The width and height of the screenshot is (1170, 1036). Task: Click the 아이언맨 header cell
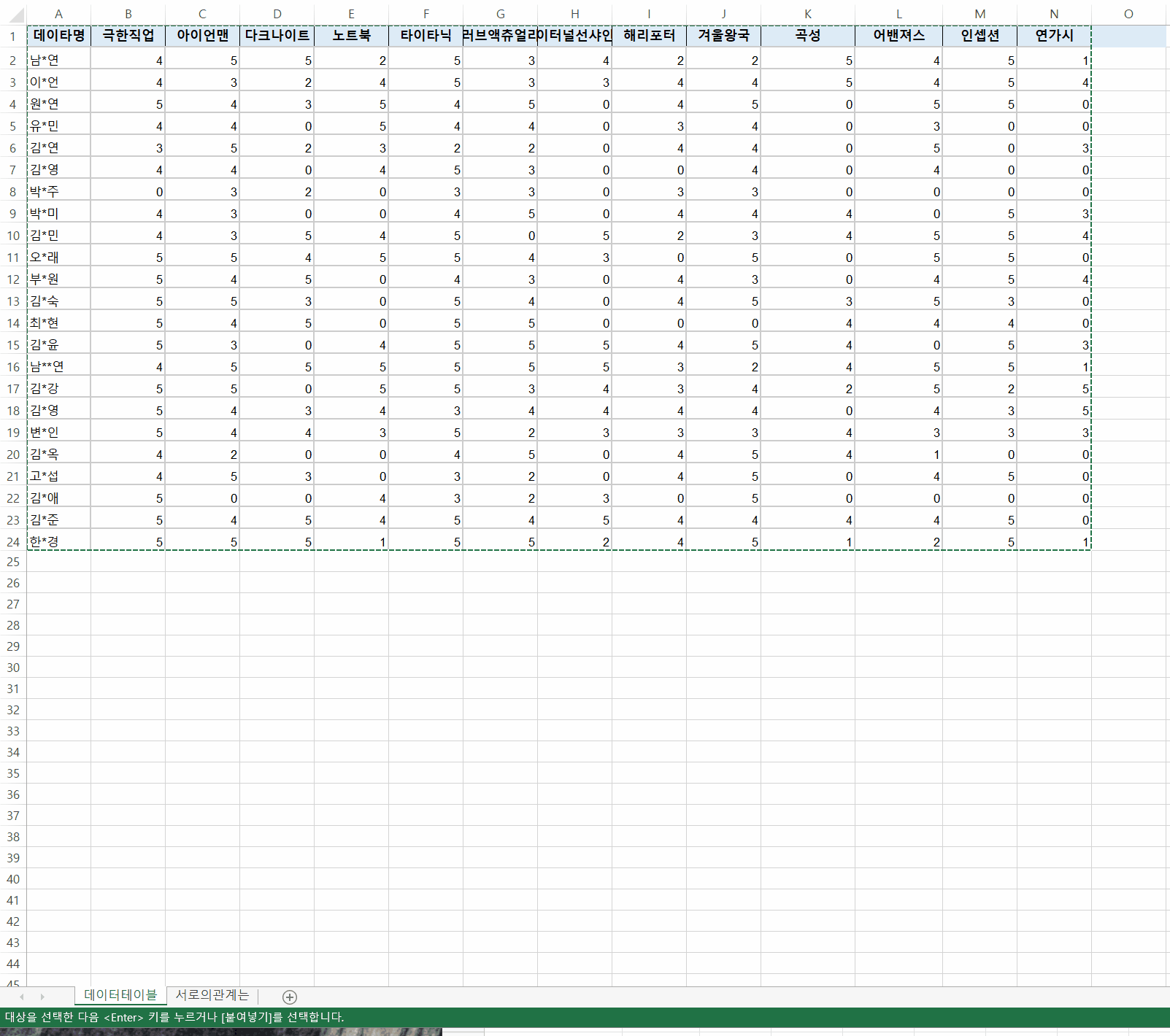point(203,36)
